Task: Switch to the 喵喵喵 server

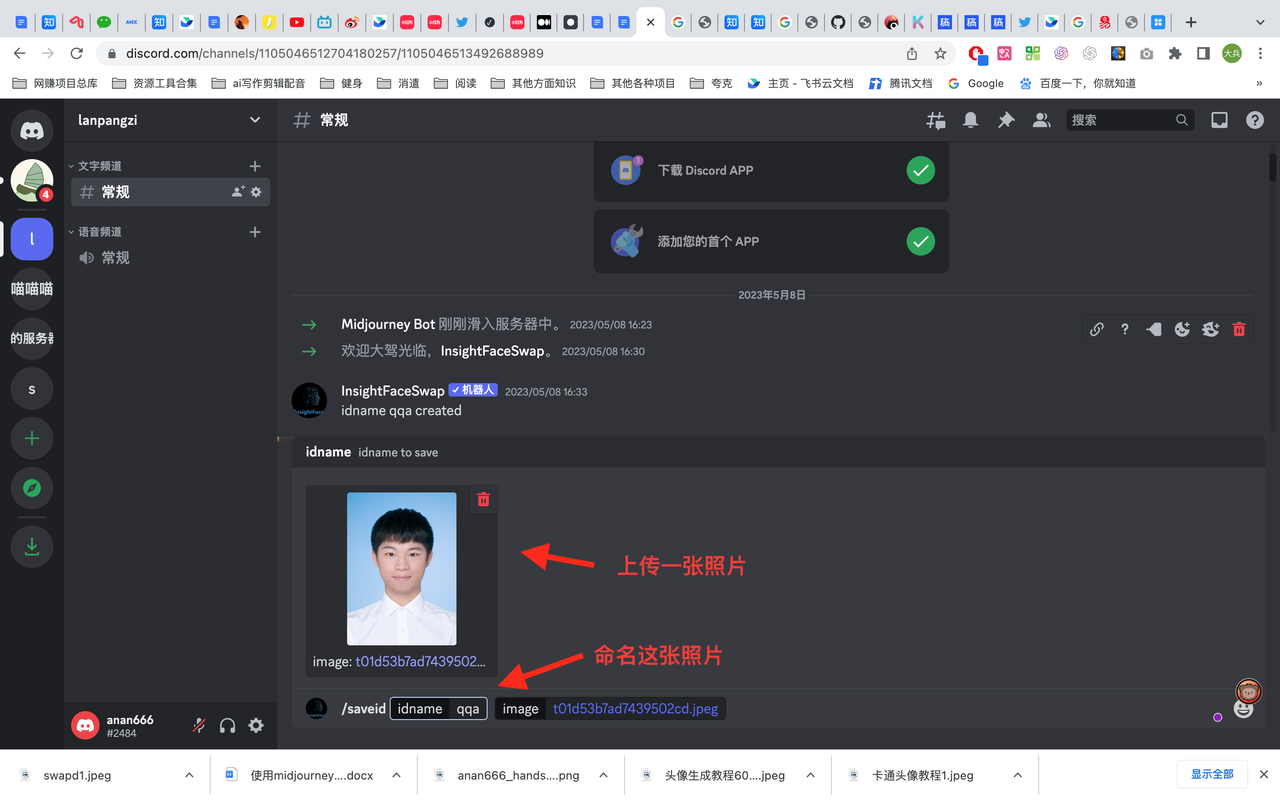Action: (x=32, y=289)
